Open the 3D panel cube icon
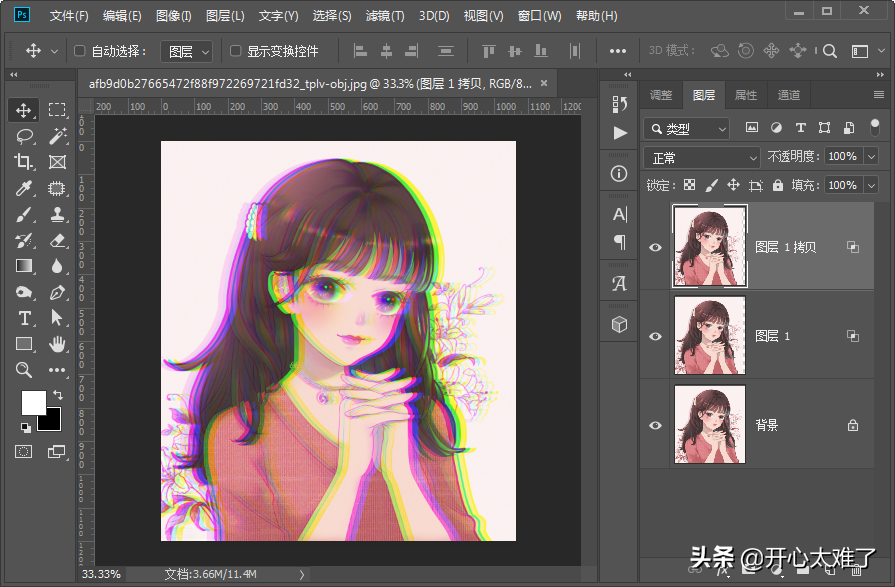The height and width of the screenshot is (587, 895). click(619, 324)
